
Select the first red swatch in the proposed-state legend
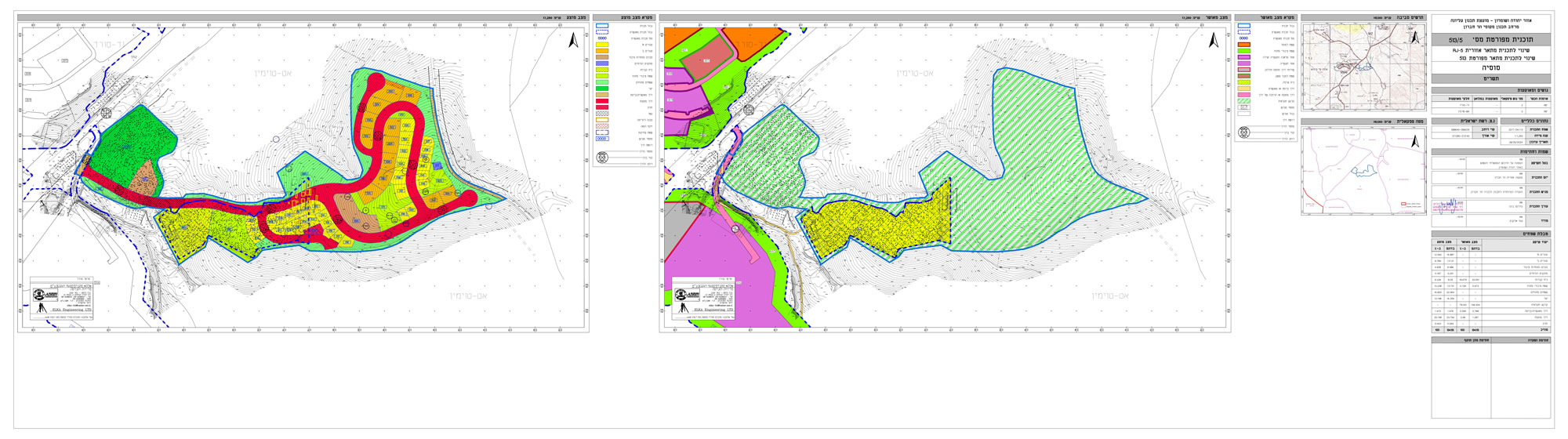point(602,101)
